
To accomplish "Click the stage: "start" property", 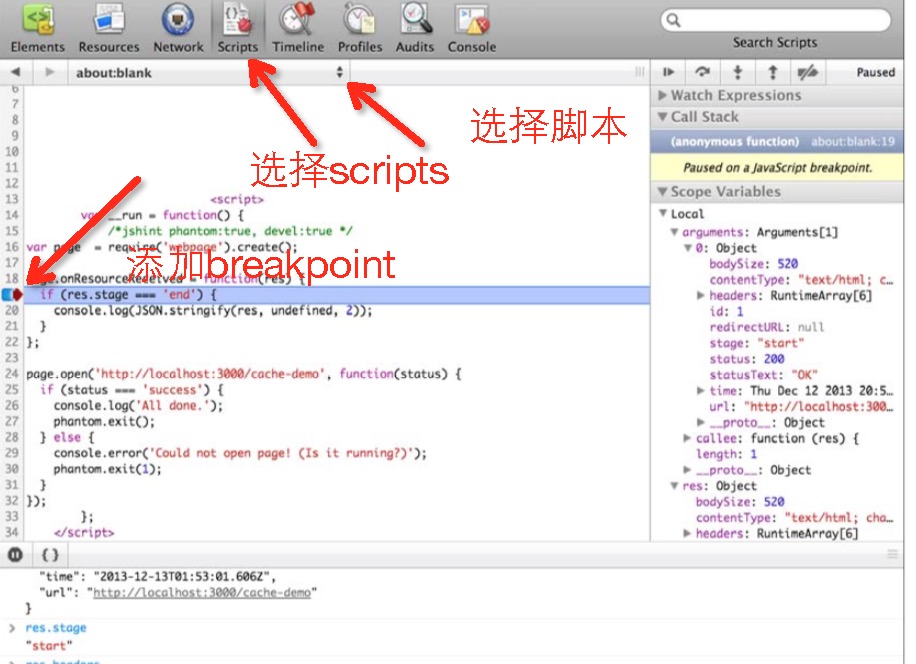I will pos(757,343).
